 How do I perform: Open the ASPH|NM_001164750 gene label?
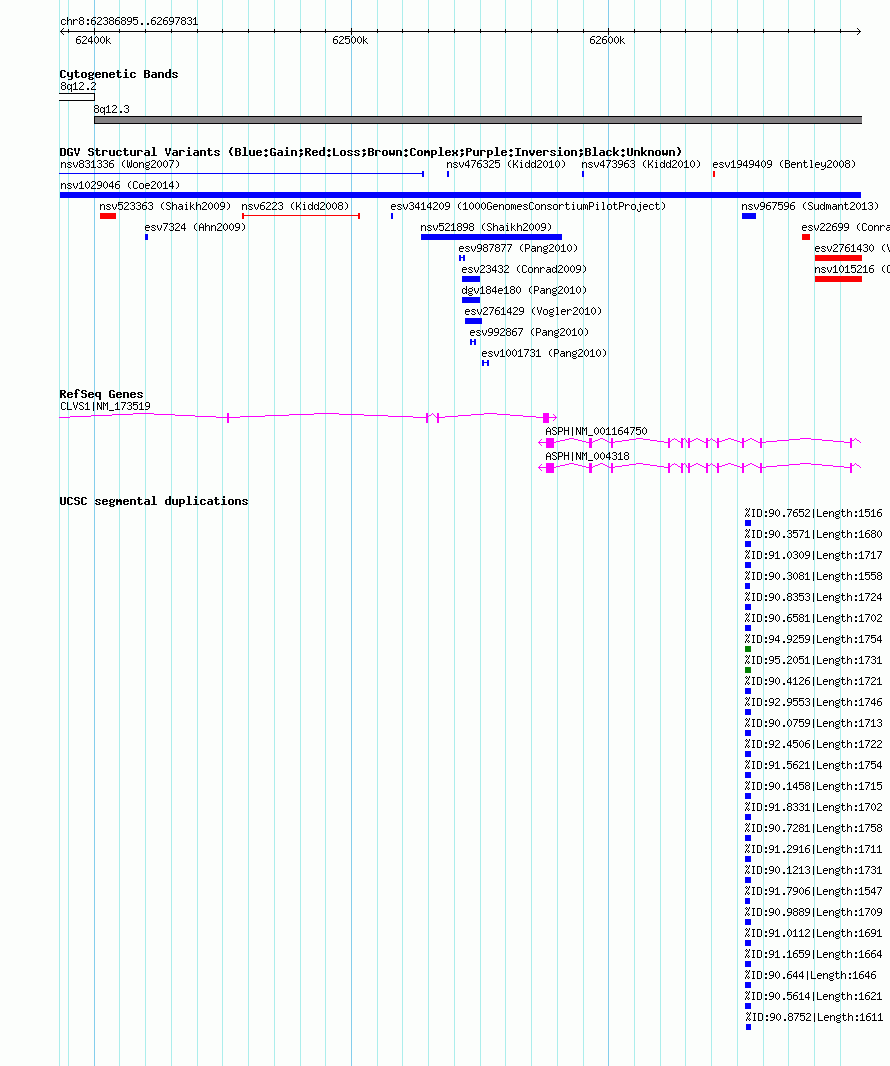pyautogui.click(x=596, y=432)
